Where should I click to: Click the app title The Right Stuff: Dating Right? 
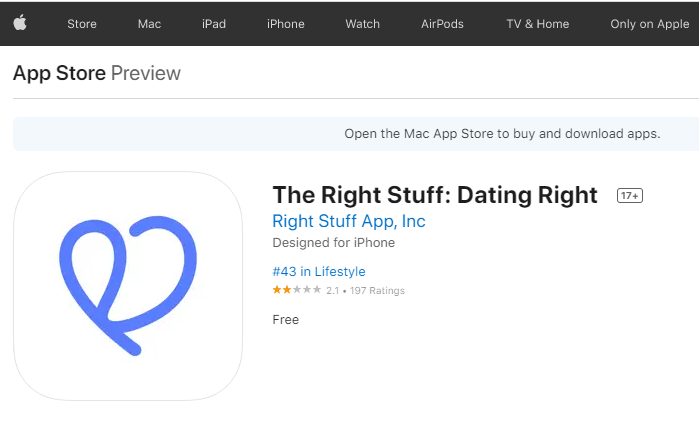pyautogui.click(x=435, y=195)
